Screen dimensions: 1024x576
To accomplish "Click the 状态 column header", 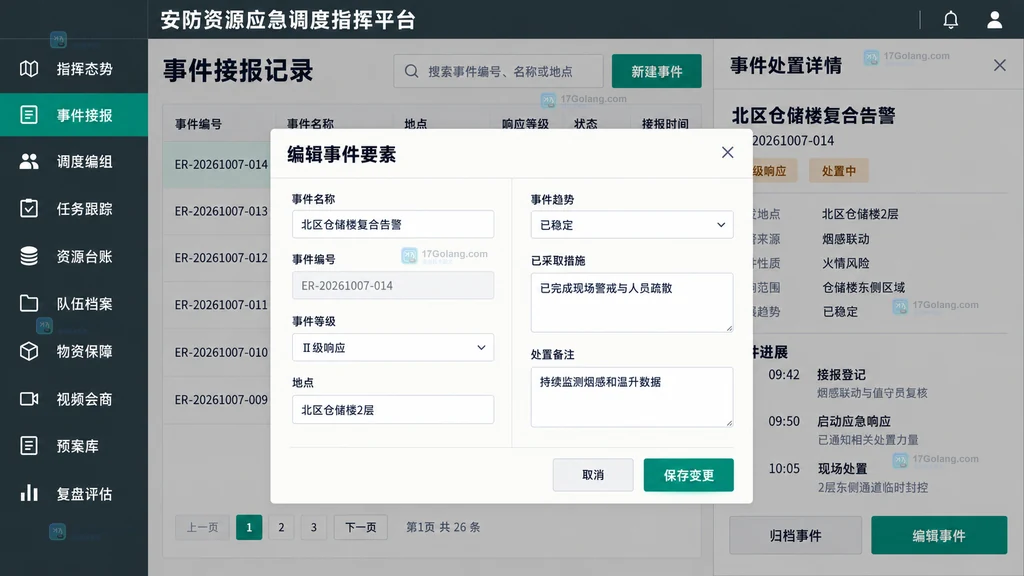I will (x=586, y=123).
